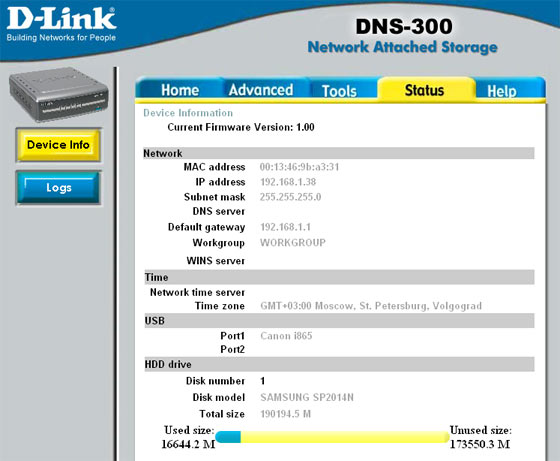This screenshot has width=560, height=461.
Task: Click the Device Info button
Action: 59,145
